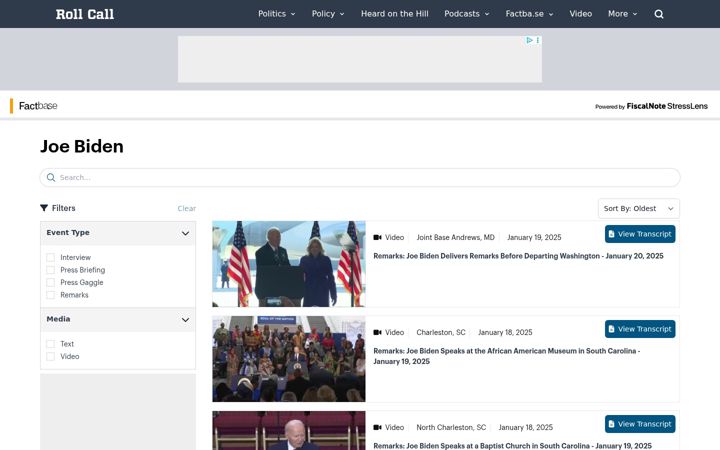Click the ad options dots icon
This screenshot has width=720, height=450.
point(538,40)
